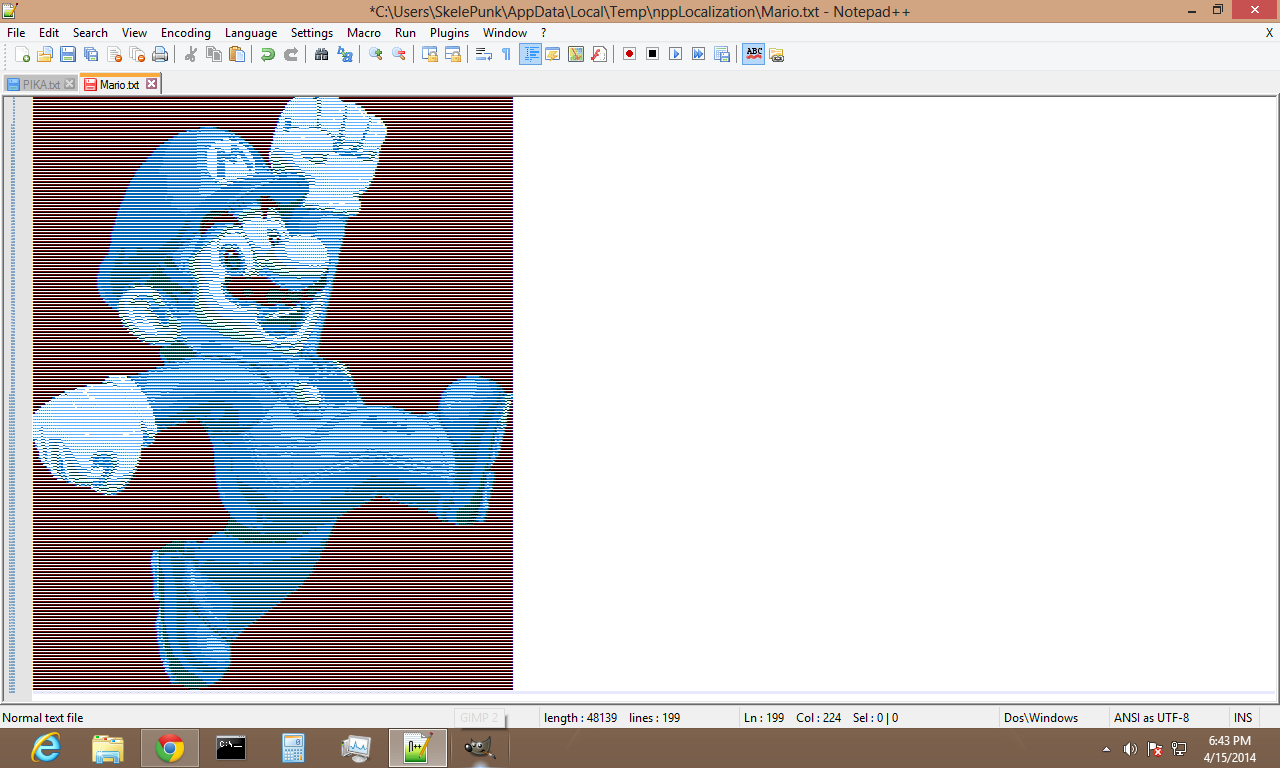Open the Language menu
The width and height of the screenshot is (1280, 768).
tap(251, 33)
